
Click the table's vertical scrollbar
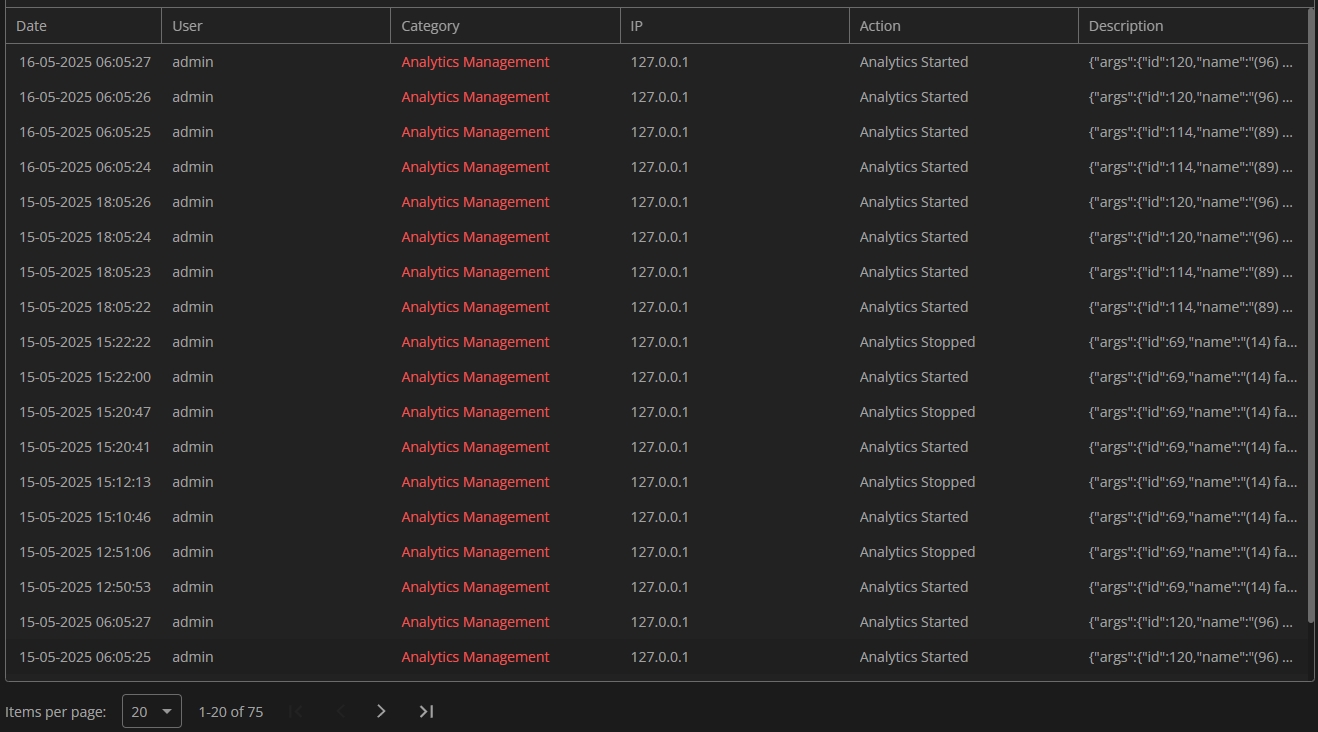coord(1310,315)
